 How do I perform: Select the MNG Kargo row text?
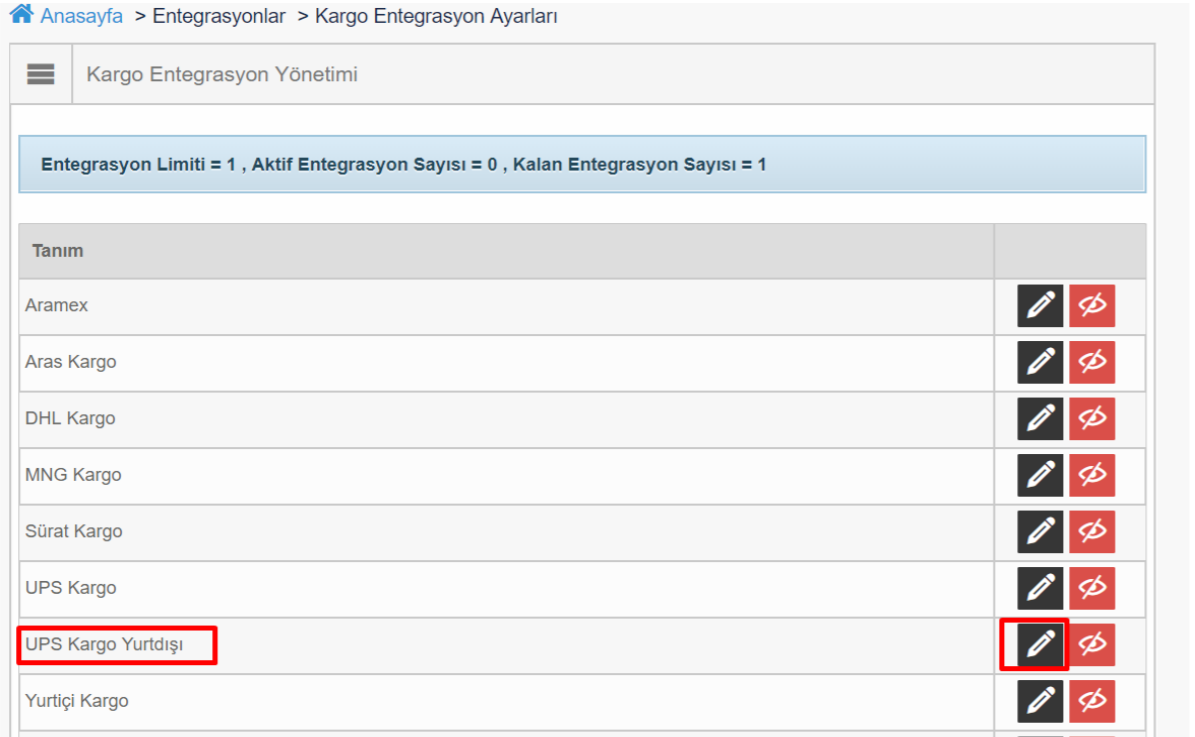73,474
